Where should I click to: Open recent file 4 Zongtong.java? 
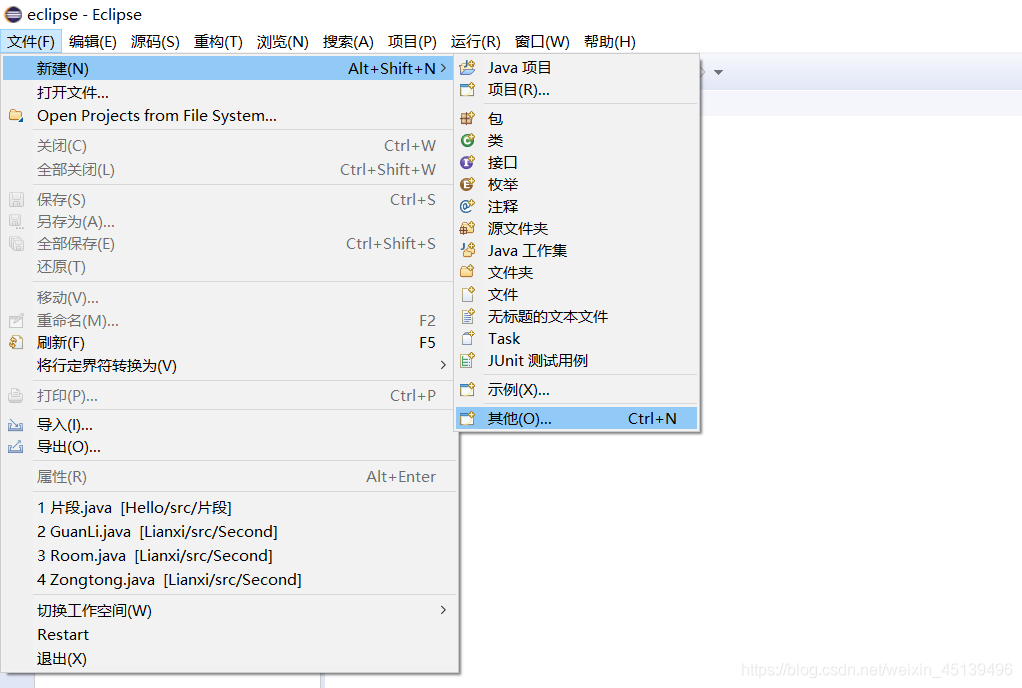(x=227, y=580)
